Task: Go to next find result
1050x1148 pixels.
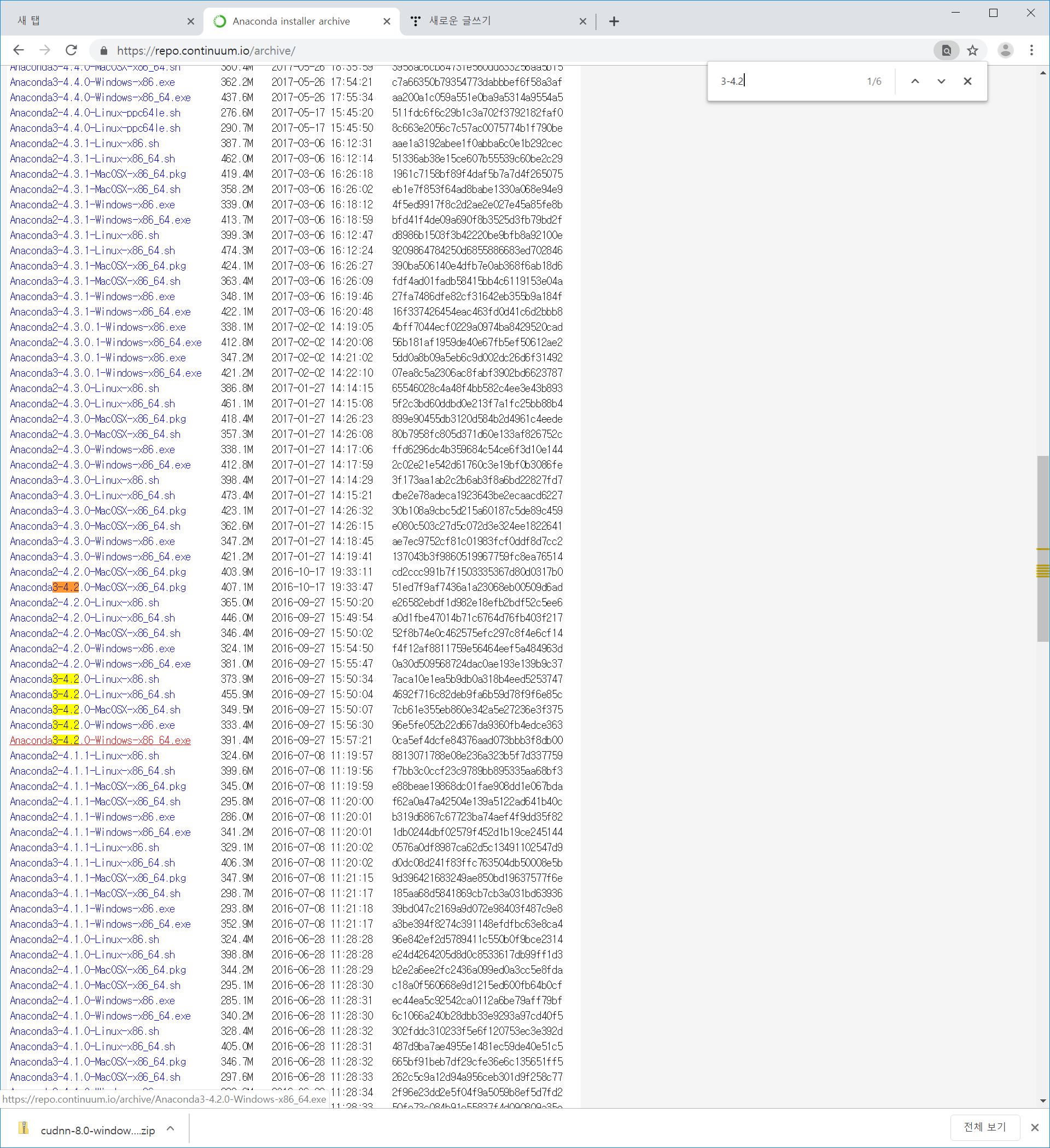Action: pyautogui.click(x=941, y=81)
